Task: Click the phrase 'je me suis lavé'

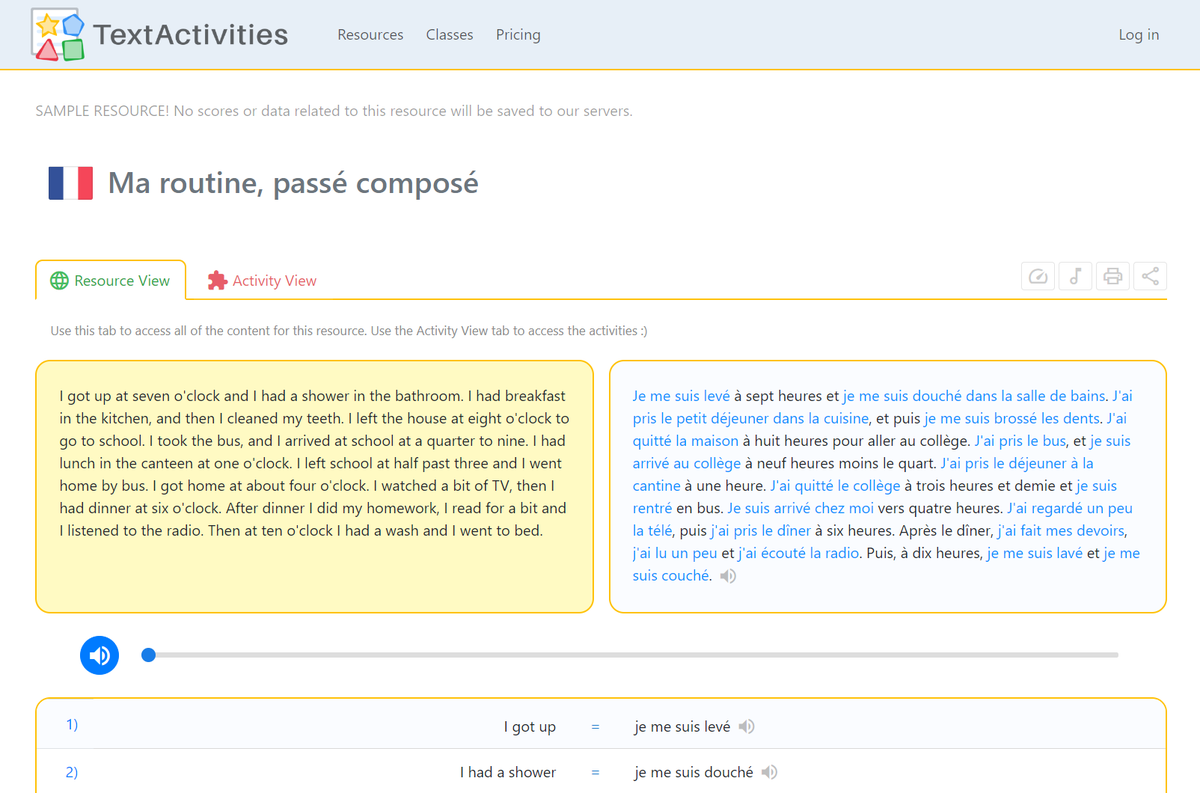Action: click(x=1035, y=553)
